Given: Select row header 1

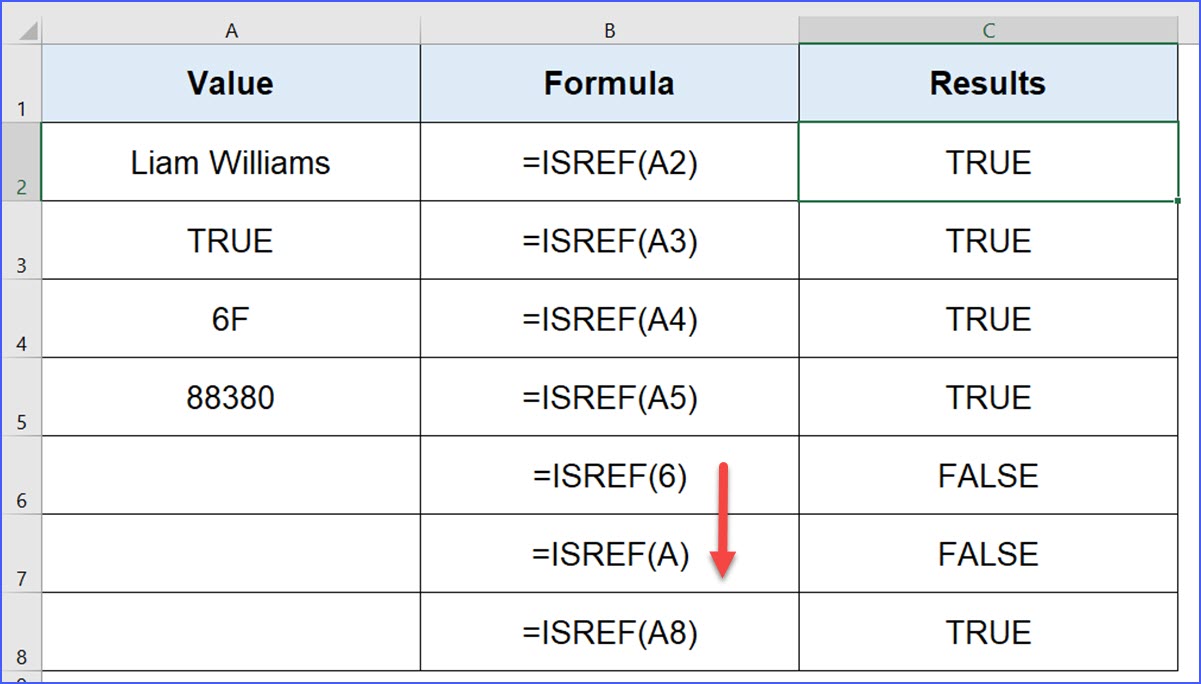Looking at the screenshot, I should click(x=20, y=83).
